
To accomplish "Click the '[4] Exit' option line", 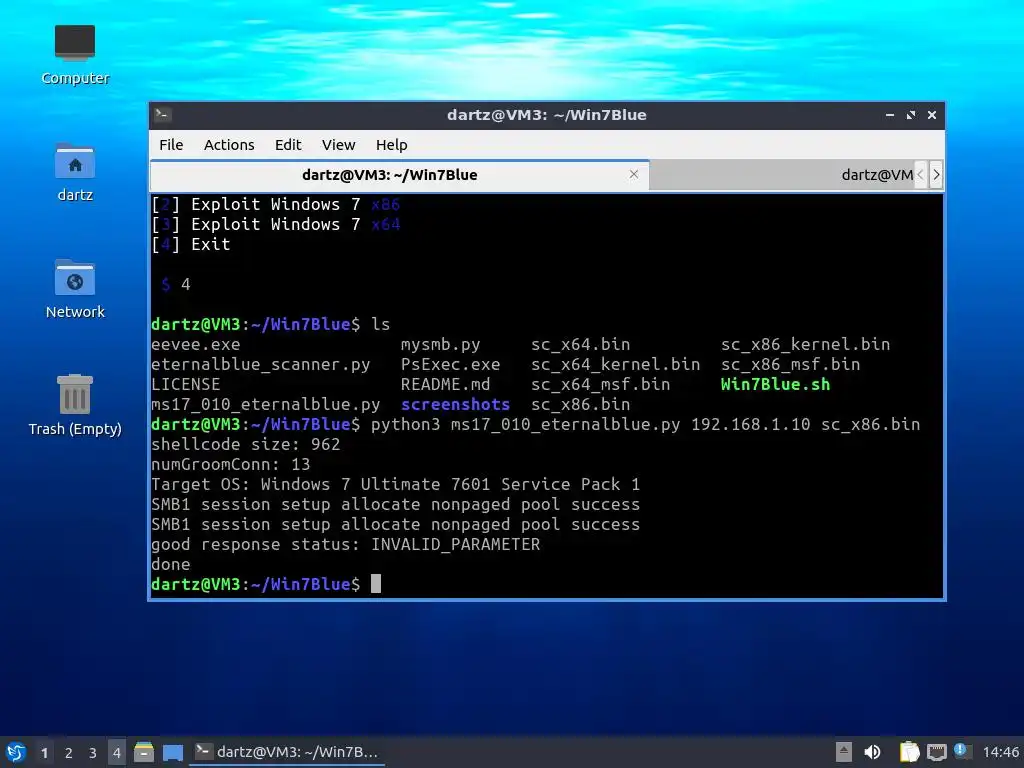I will [191, 244].
